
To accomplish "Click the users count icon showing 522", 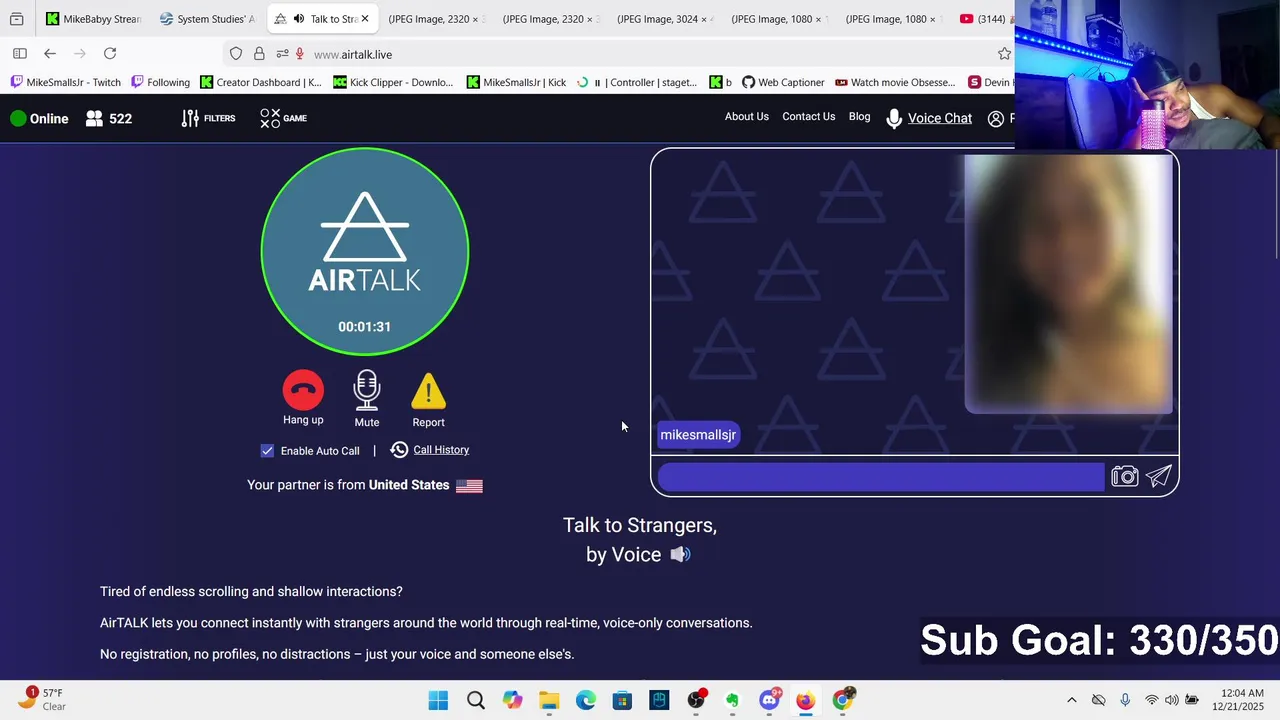I will 94,118.
